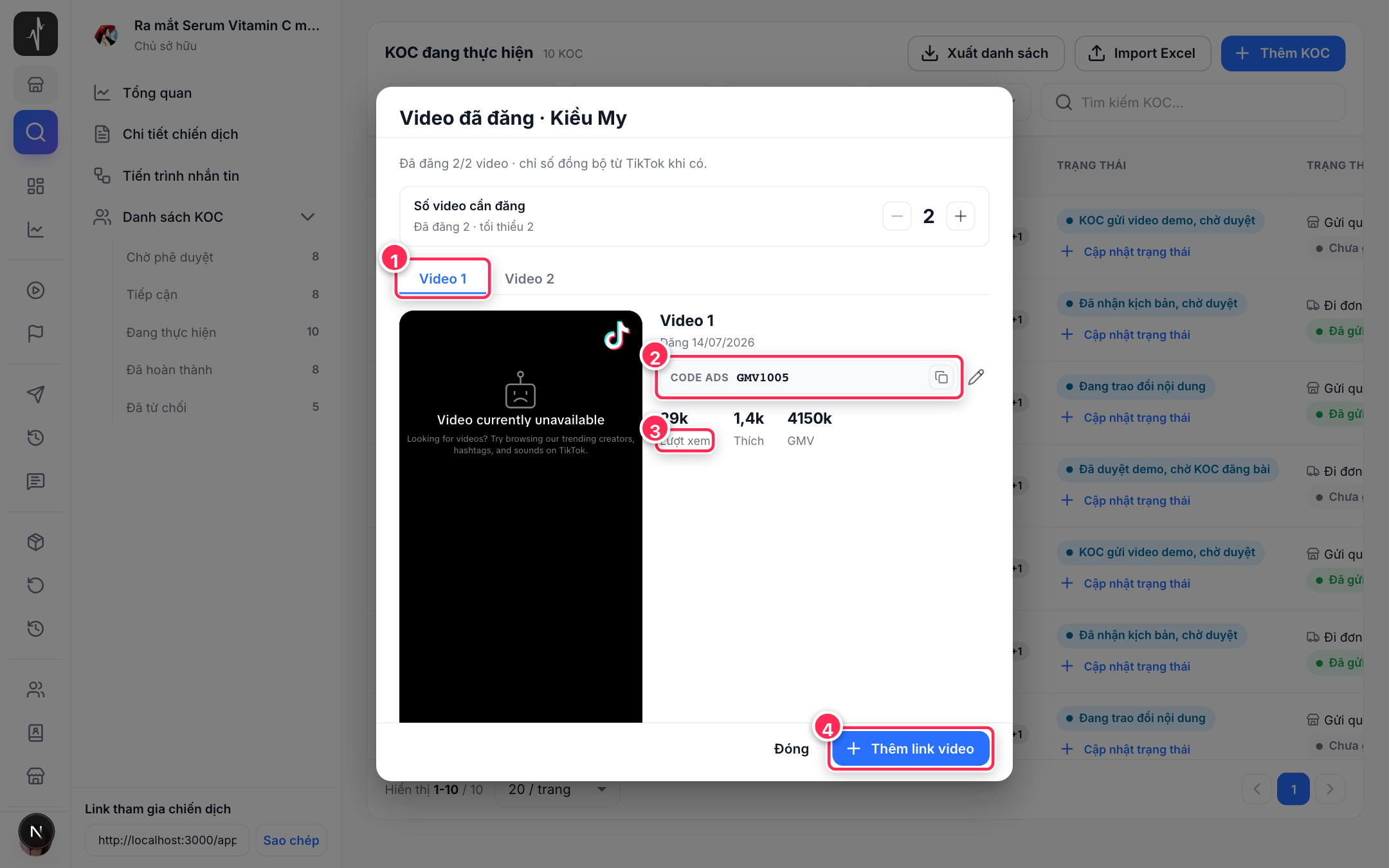This screenshot has height=868, width=1389.
Task: Click the TikTok logo on video preview
Action: [x=616, y=335]
